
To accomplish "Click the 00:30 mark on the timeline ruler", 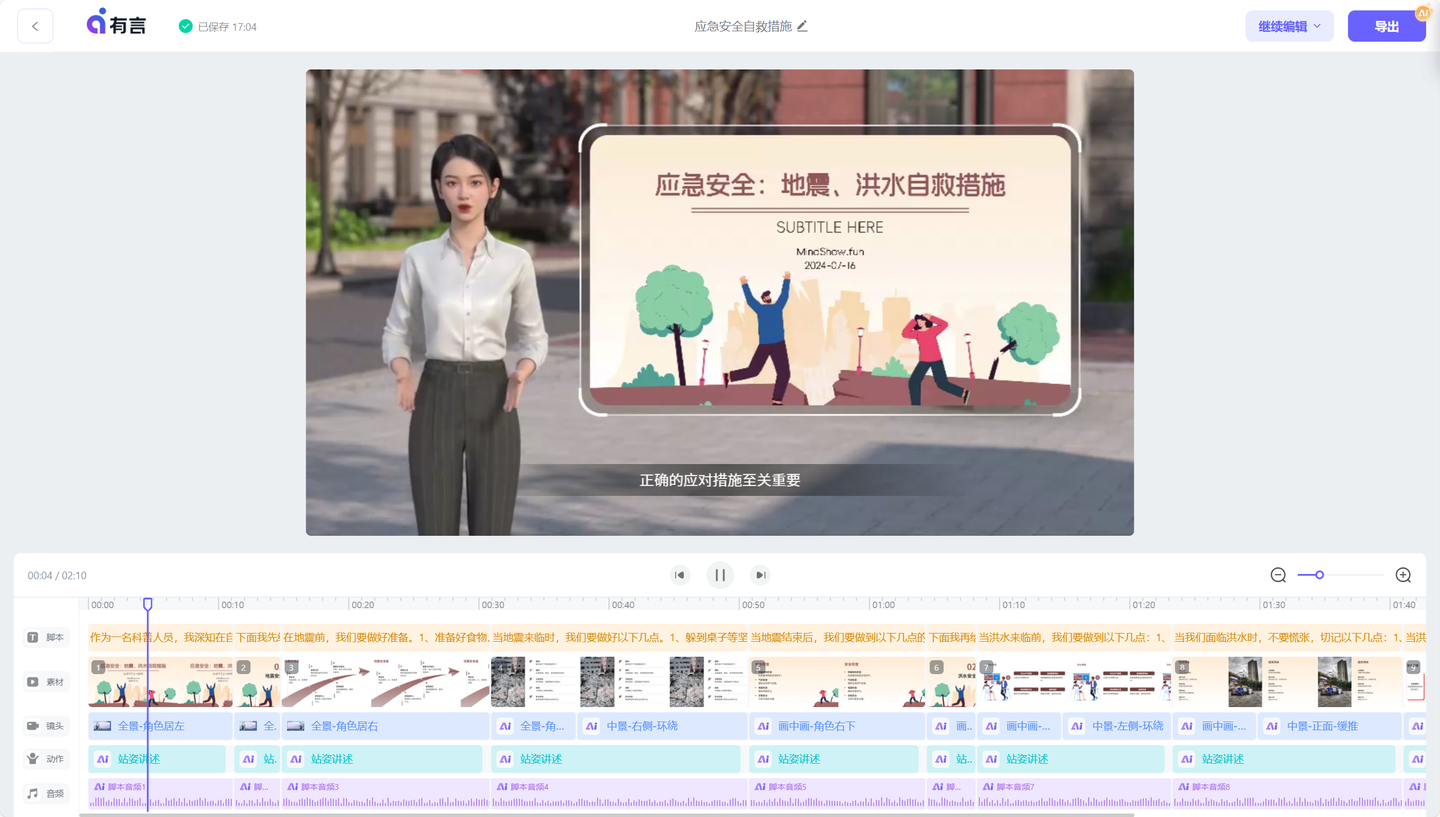I will tap(492, 605).
